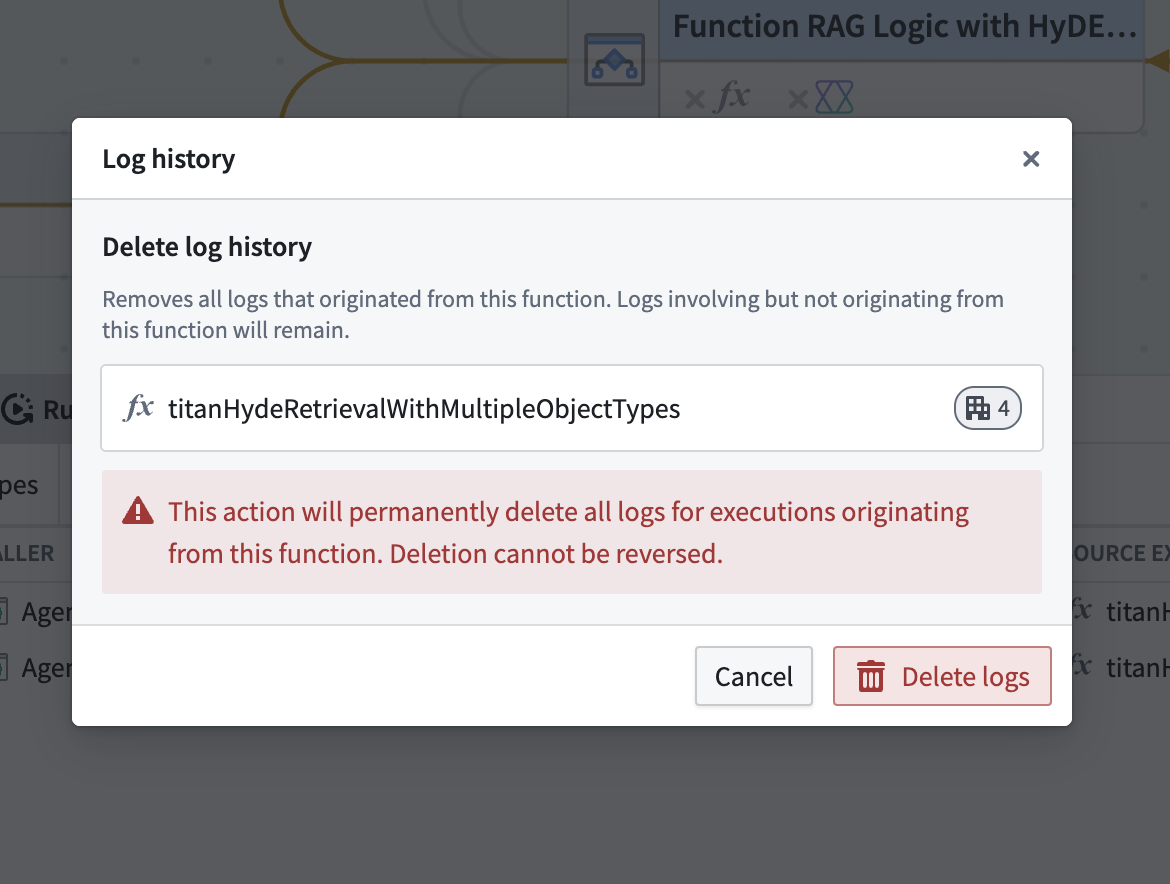Image resolution: width=1170 pixels, height=884 pixels.
Task: Confirm with the Delete logs button
Action: pos(942,676)
